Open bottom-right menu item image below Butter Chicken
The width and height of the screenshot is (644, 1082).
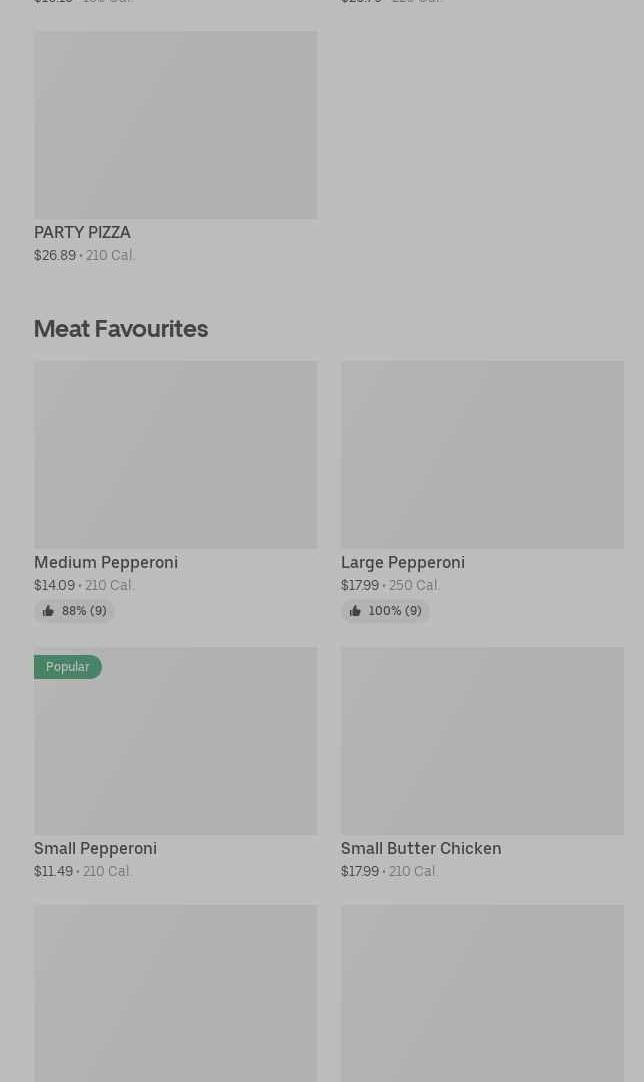click(x=482, y=994)
